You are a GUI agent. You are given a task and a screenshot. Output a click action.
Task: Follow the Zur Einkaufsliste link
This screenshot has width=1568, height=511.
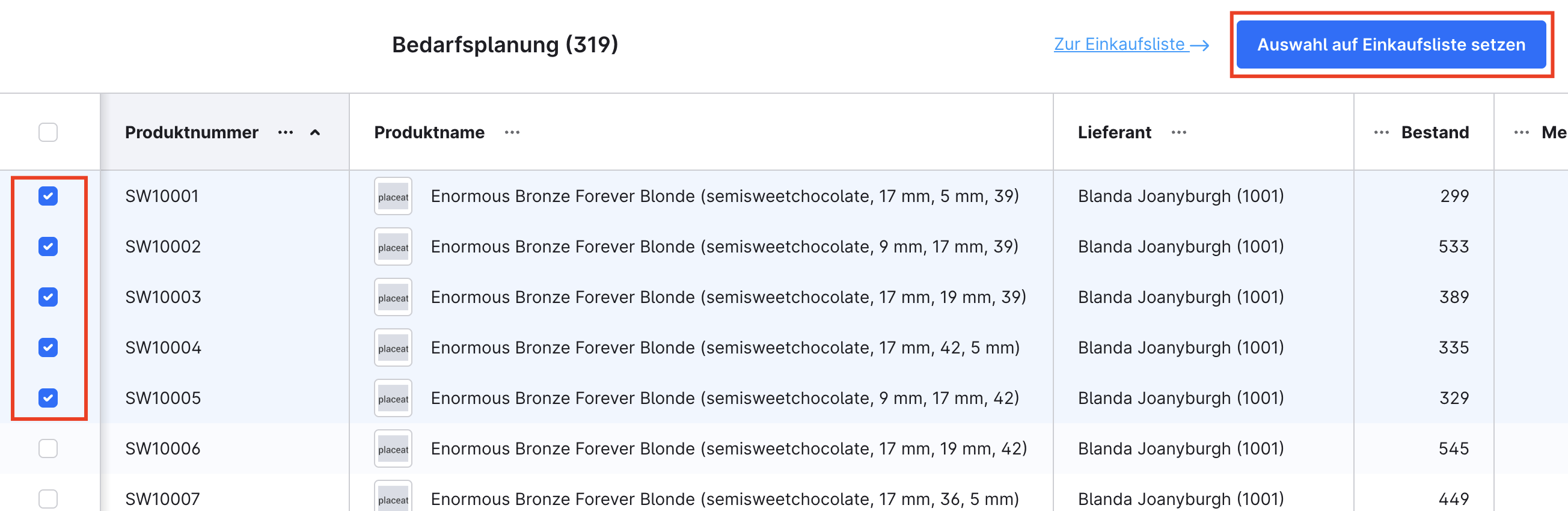click(x=1119, y=45)
